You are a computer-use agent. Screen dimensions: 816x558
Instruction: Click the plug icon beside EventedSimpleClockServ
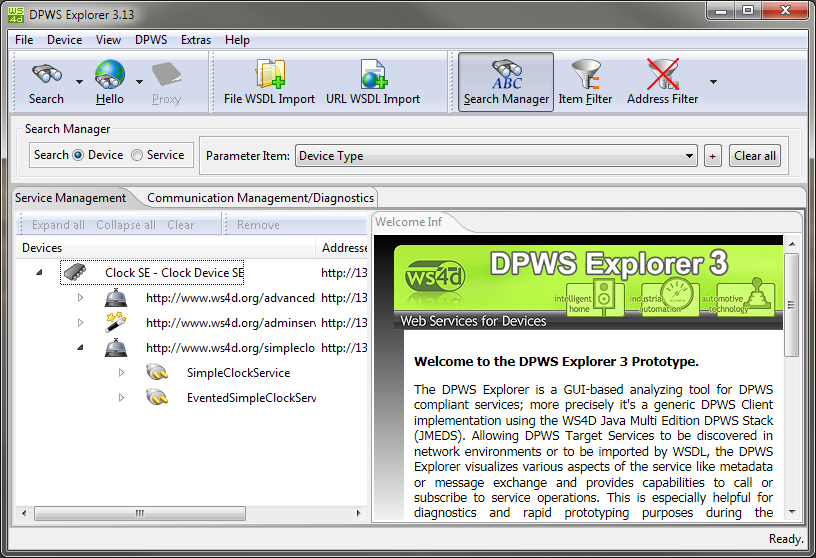click(x=157, y=397)
